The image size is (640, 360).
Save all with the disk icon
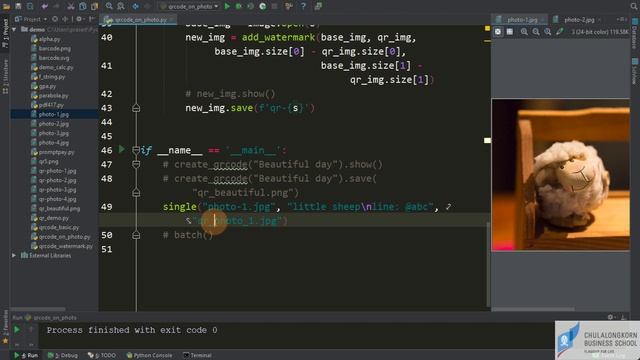click(18, 6)
